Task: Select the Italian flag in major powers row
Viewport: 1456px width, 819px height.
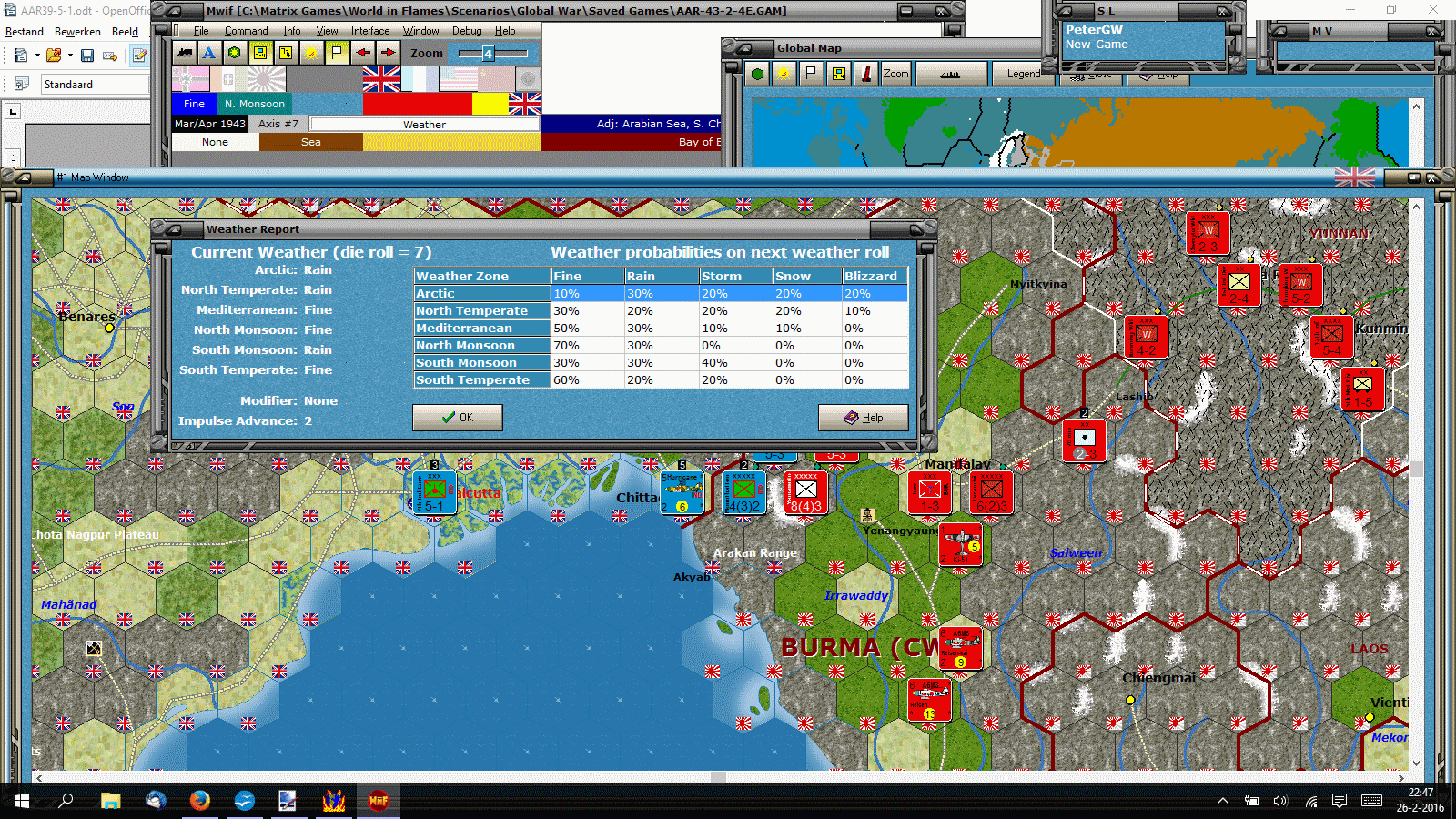Action: pos(228,79)
